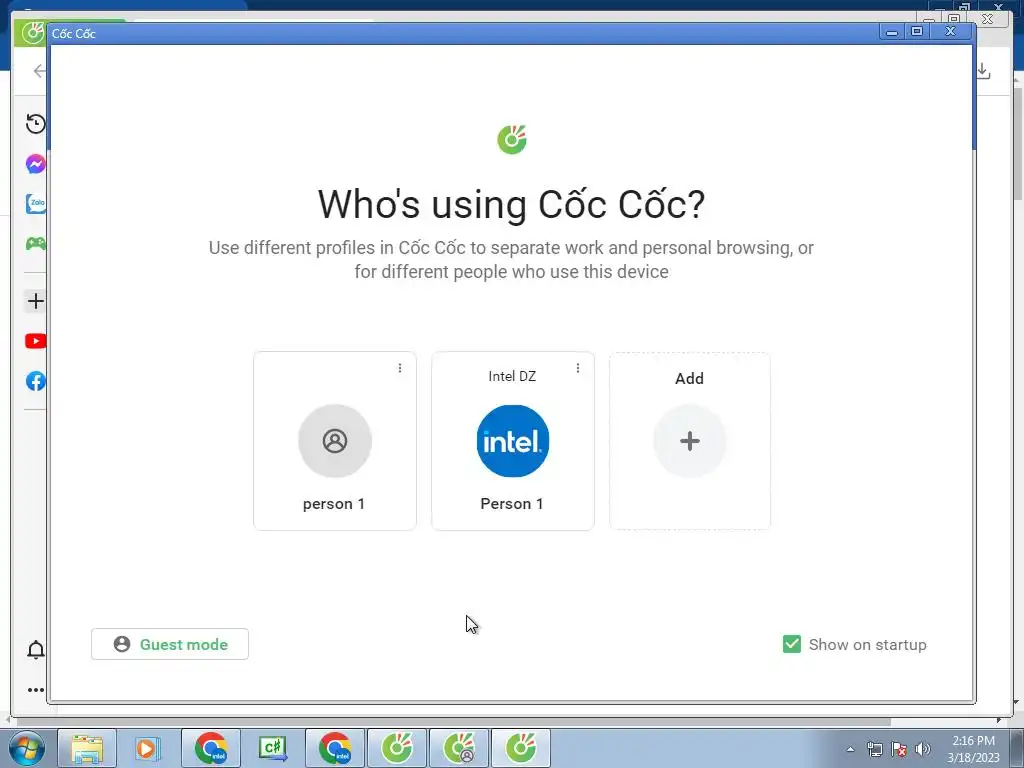Open Facebook from the browser sidebar
The width and height of the screenshot is (1024, 768).
pos(35,381)
